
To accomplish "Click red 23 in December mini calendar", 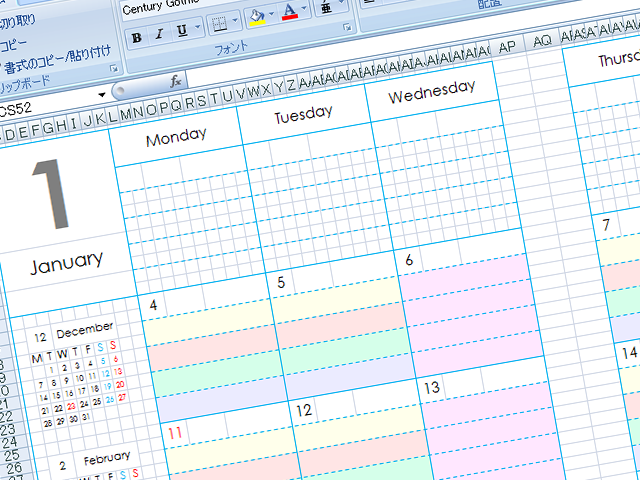I will [x=71, y=407].
